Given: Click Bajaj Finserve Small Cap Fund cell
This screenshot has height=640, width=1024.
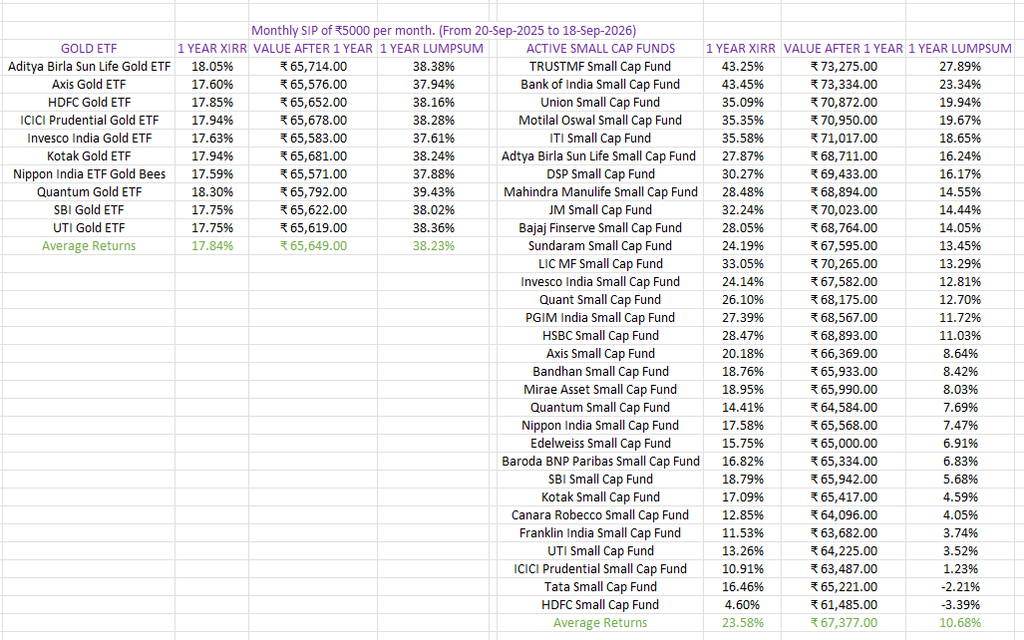Looking at the screenshot, I should click(600, 228).
